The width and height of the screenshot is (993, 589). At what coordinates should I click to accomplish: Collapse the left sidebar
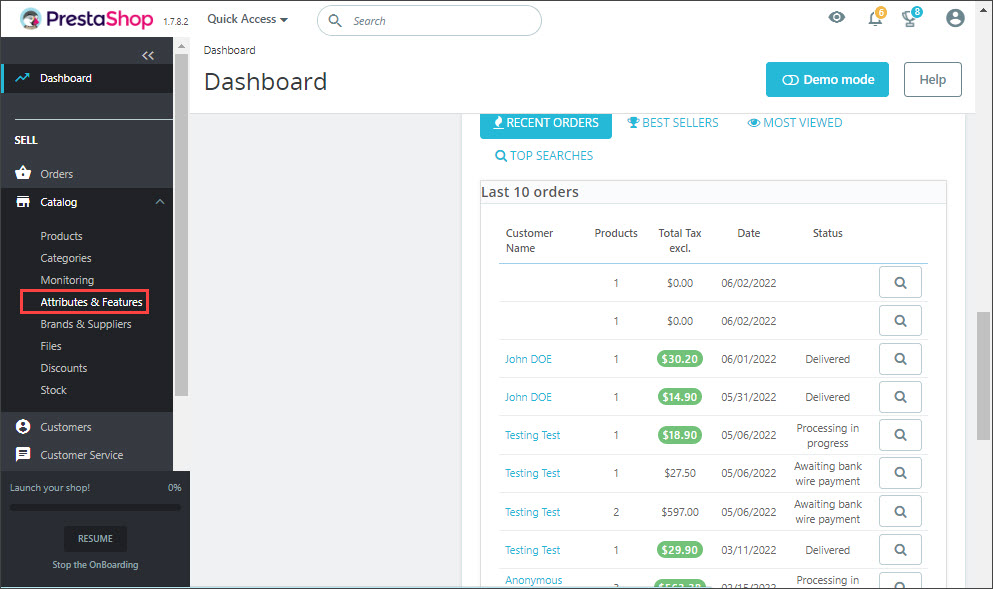click(148, 55)
